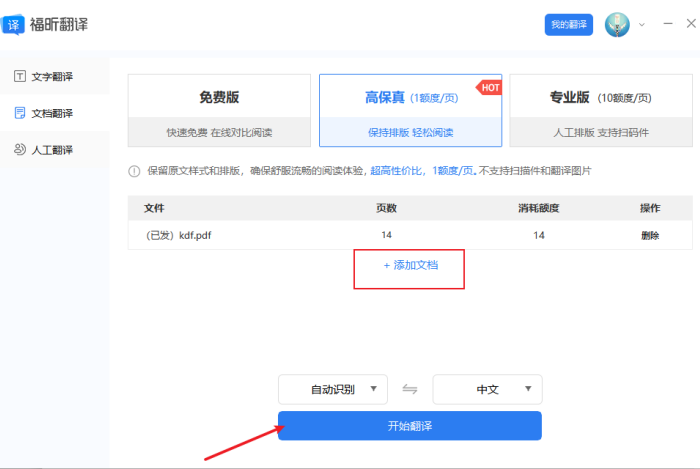The image size is (700, 469).
Task: Open the user avatar profile picture
Action: coord(617,25)
